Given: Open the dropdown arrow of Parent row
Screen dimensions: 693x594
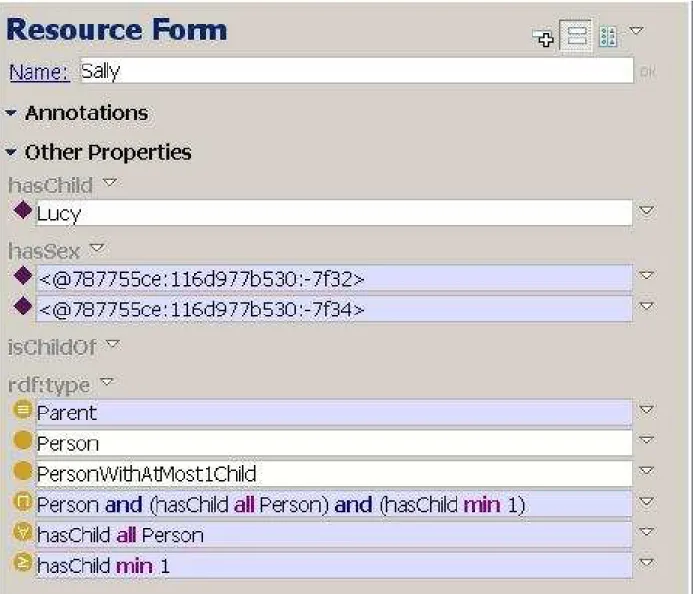Looking at the screenshot, I should pos(646,410).
